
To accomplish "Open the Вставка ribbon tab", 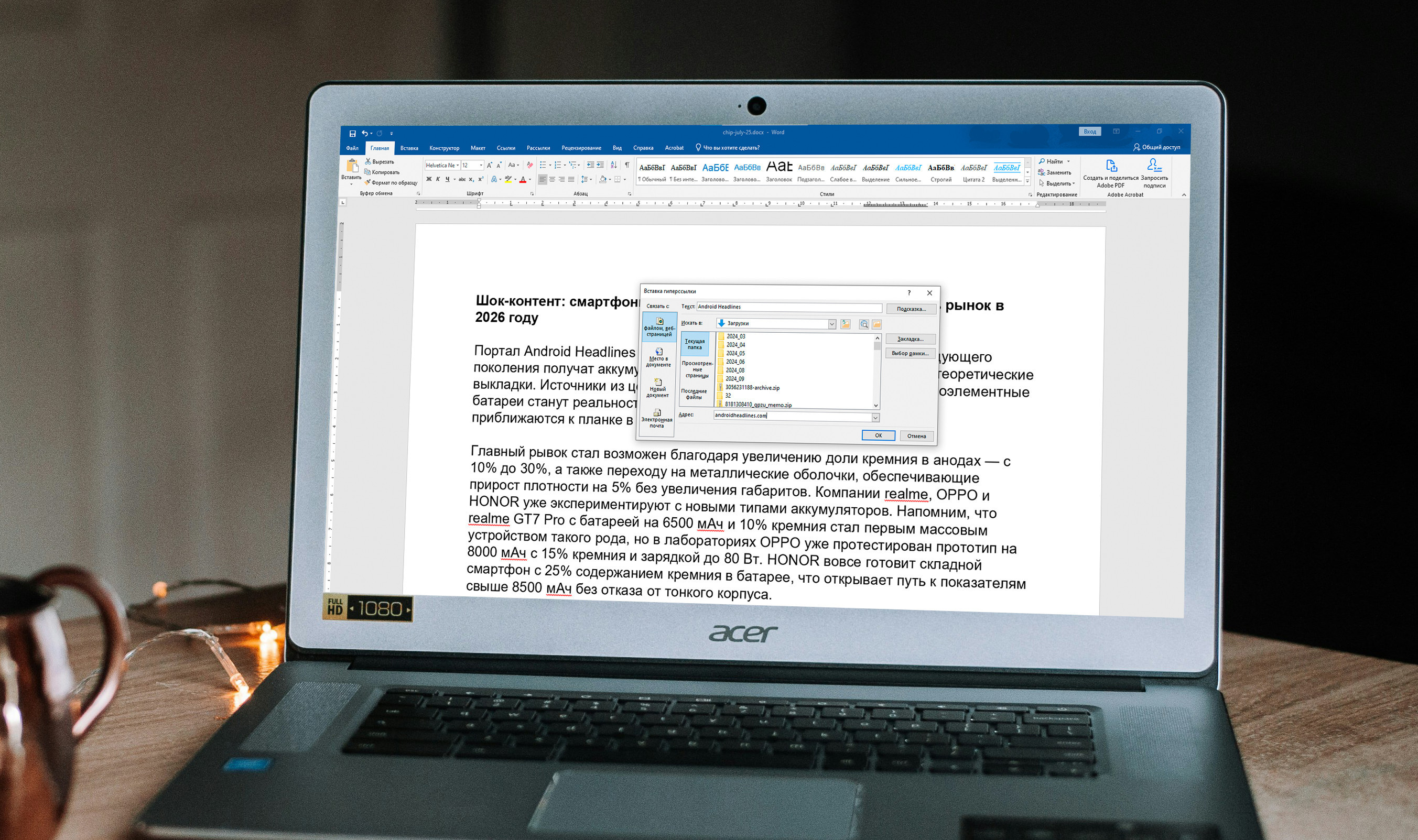I will 409,148.
